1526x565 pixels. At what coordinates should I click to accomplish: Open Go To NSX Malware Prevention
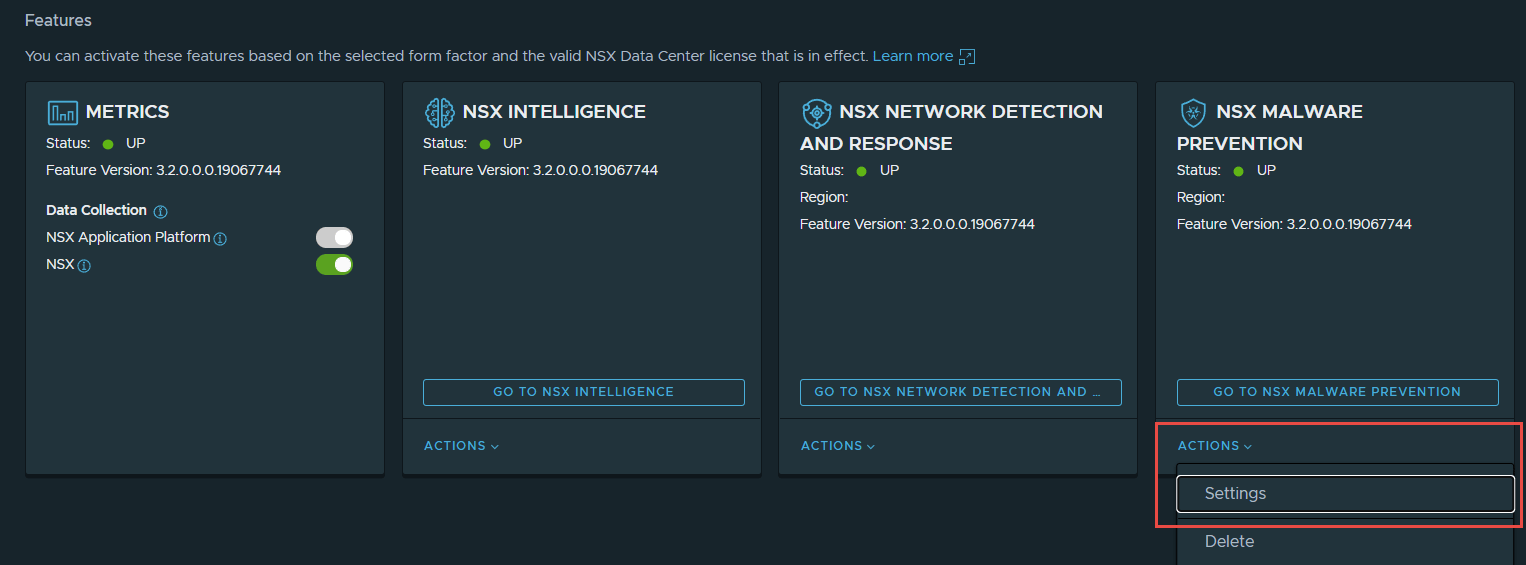(1338, 392)
